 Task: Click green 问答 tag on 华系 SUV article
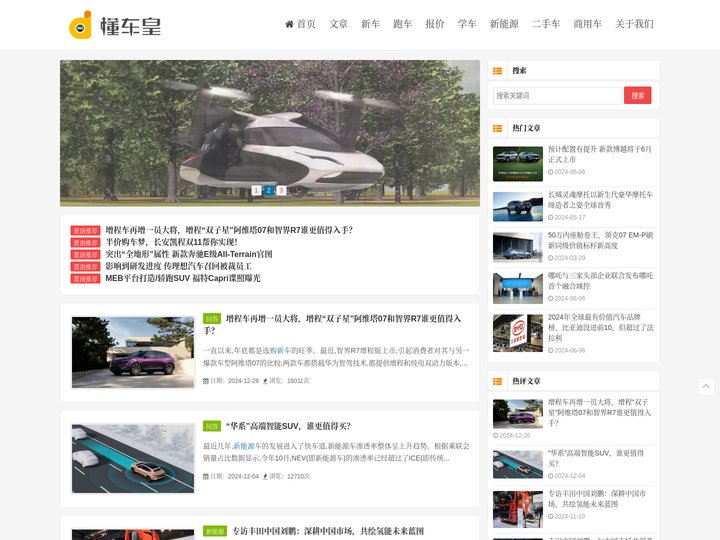click(x=212, y=426)
